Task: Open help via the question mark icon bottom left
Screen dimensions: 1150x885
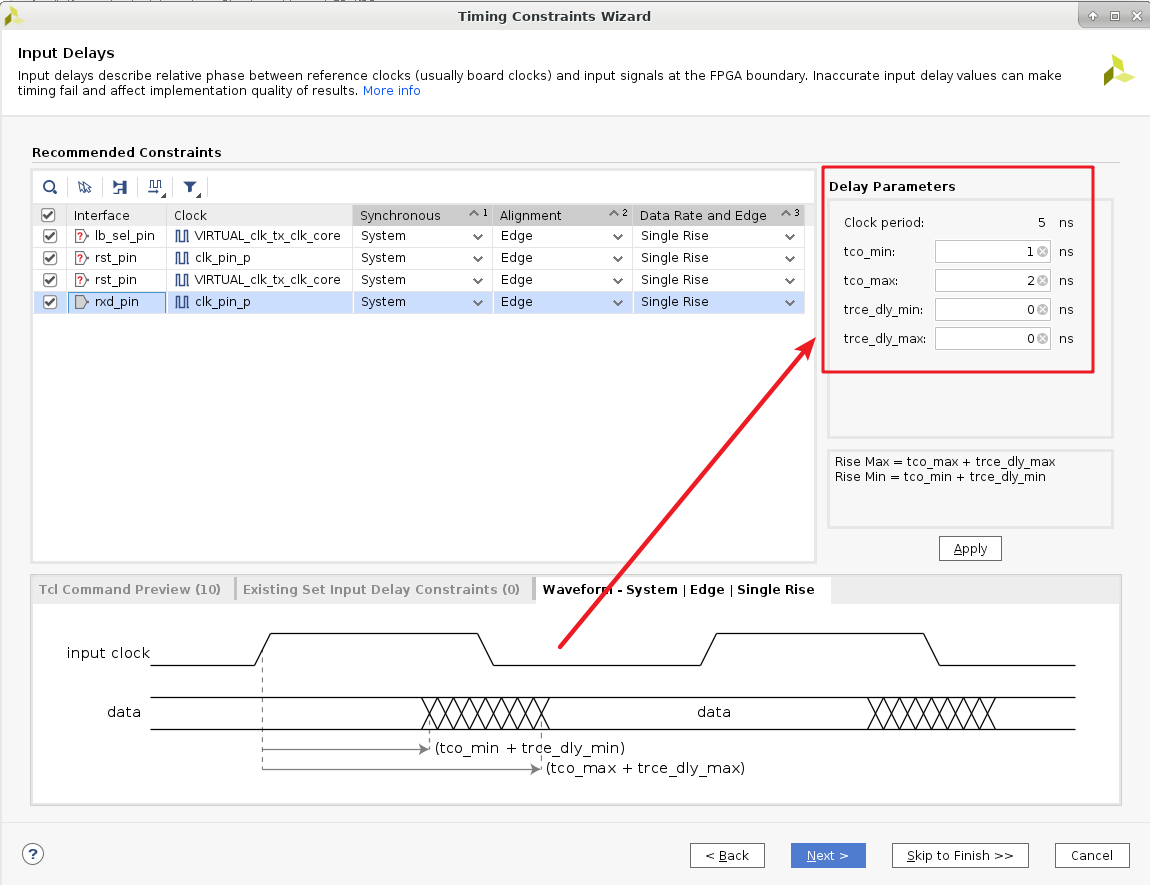Action: [x=32, y=854]
